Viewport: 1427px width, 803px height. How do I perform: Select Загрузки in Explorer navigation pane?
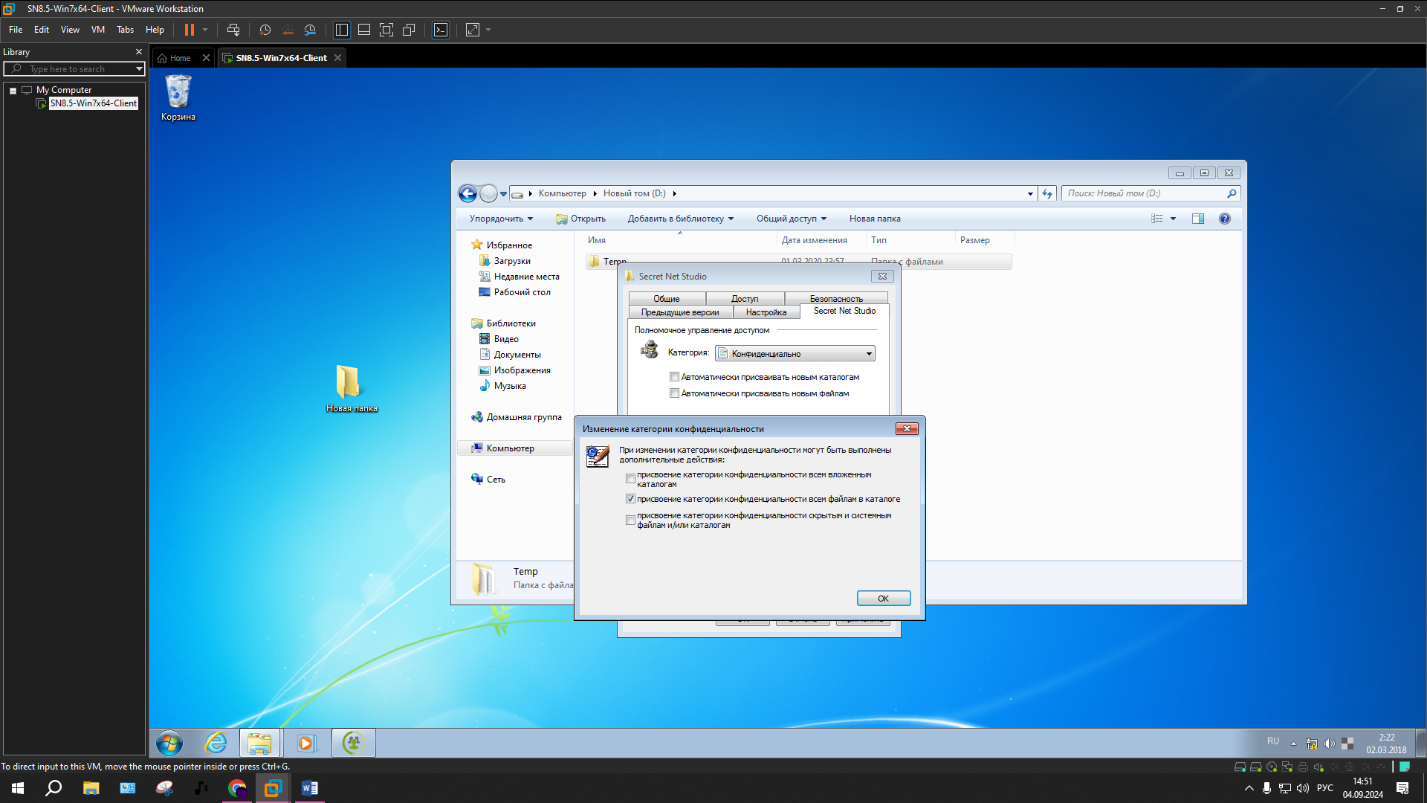pyautogui.click(x=512, y=261)
